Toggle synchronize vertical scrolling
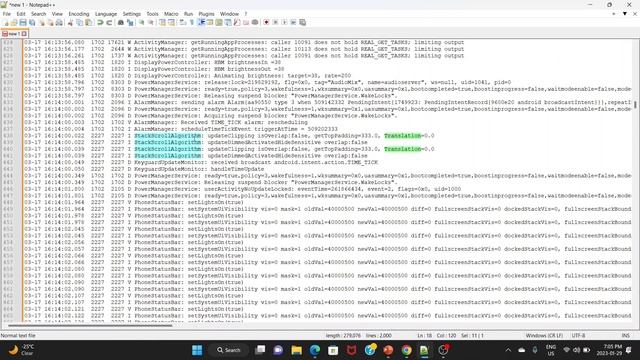640x360 pixels. coord(162,22)
